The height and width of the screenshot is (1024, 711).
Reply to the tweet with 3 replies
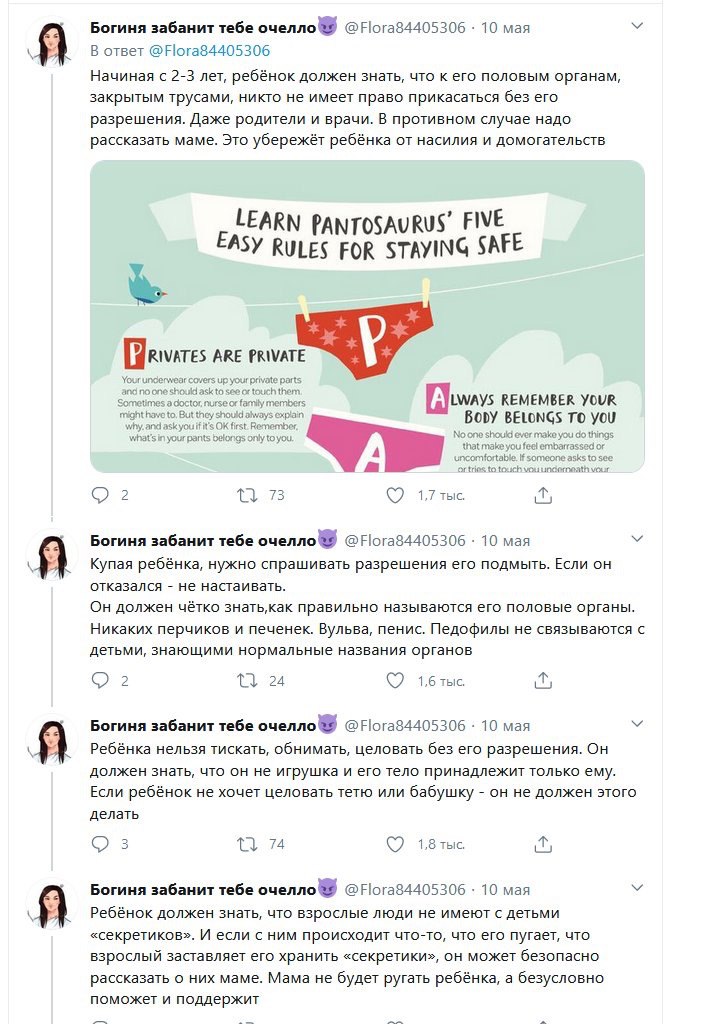(x=99, y=844)
